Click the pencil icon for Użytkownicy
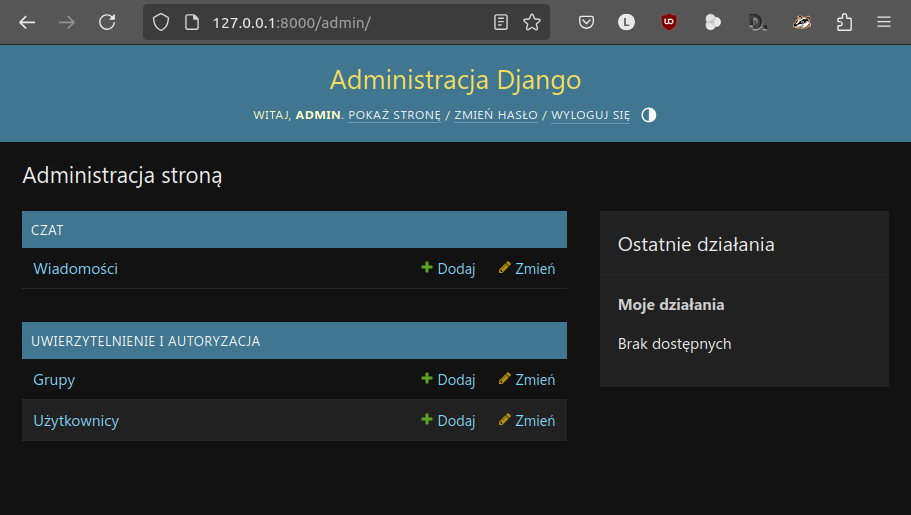This screenshot has width=911, height=515. [x=504, y=420]
